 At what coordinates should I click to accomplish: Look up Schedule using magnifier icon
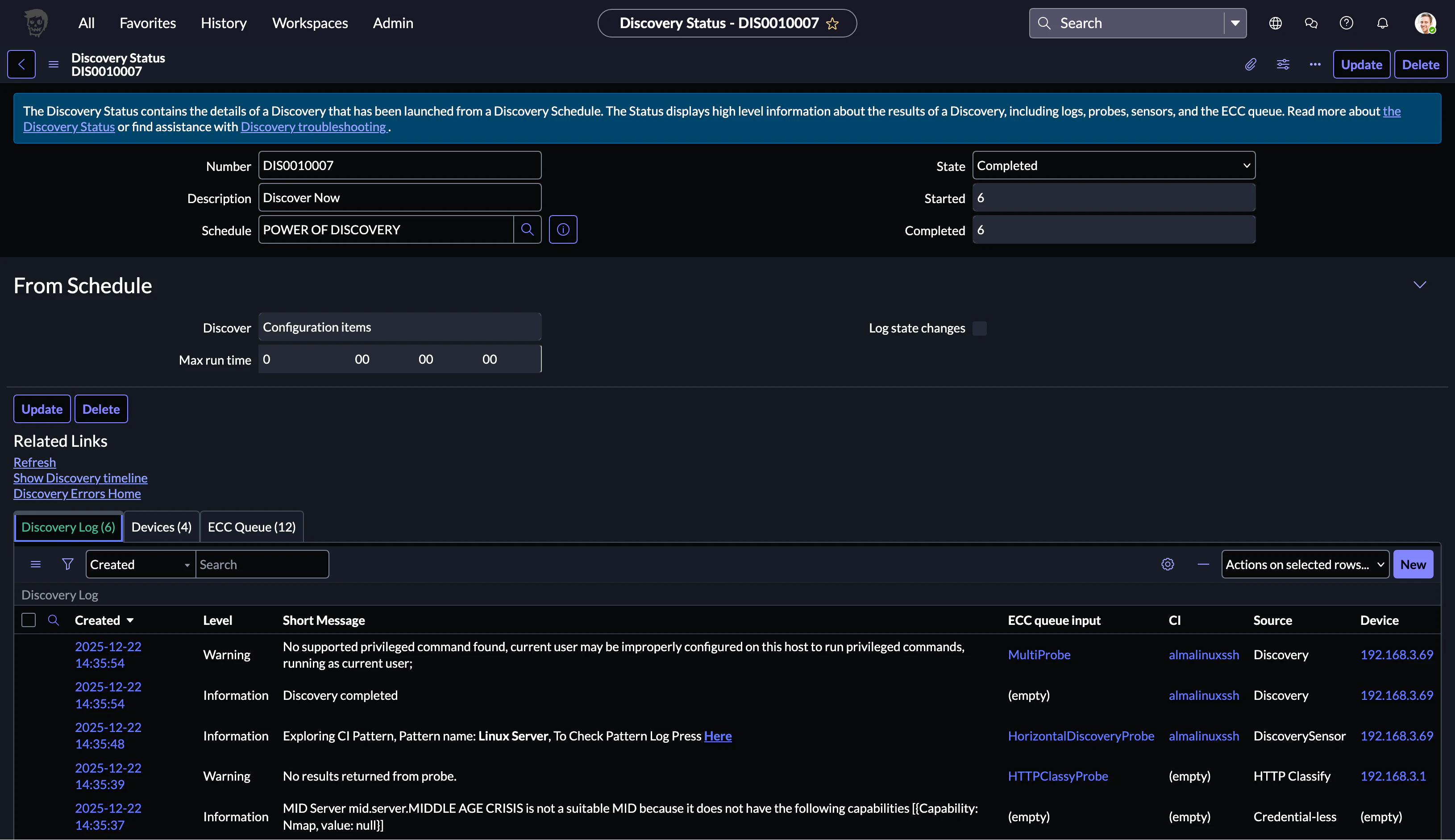(527, 229)
